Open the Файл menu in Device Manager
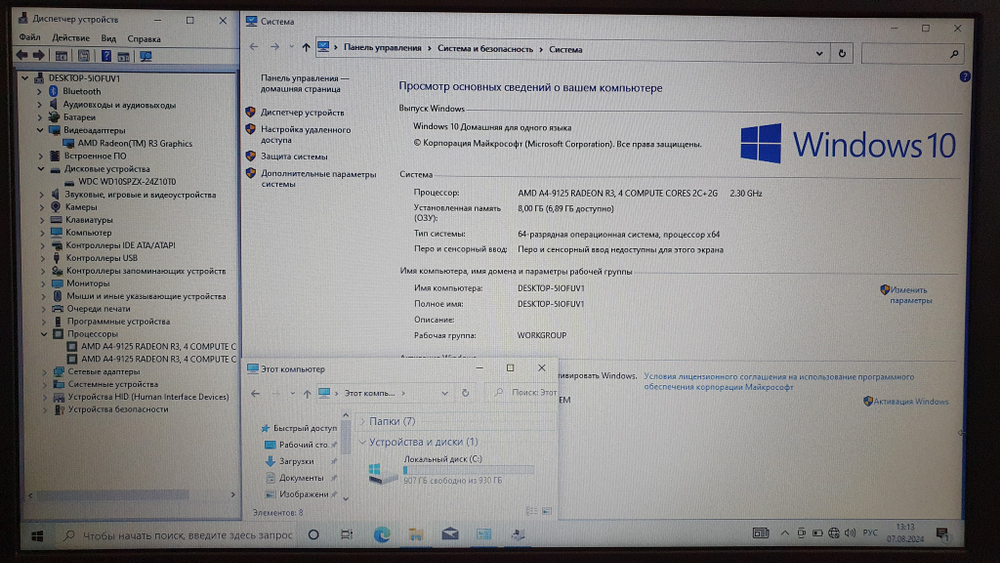1000x563 pixels. pos(29,38)
